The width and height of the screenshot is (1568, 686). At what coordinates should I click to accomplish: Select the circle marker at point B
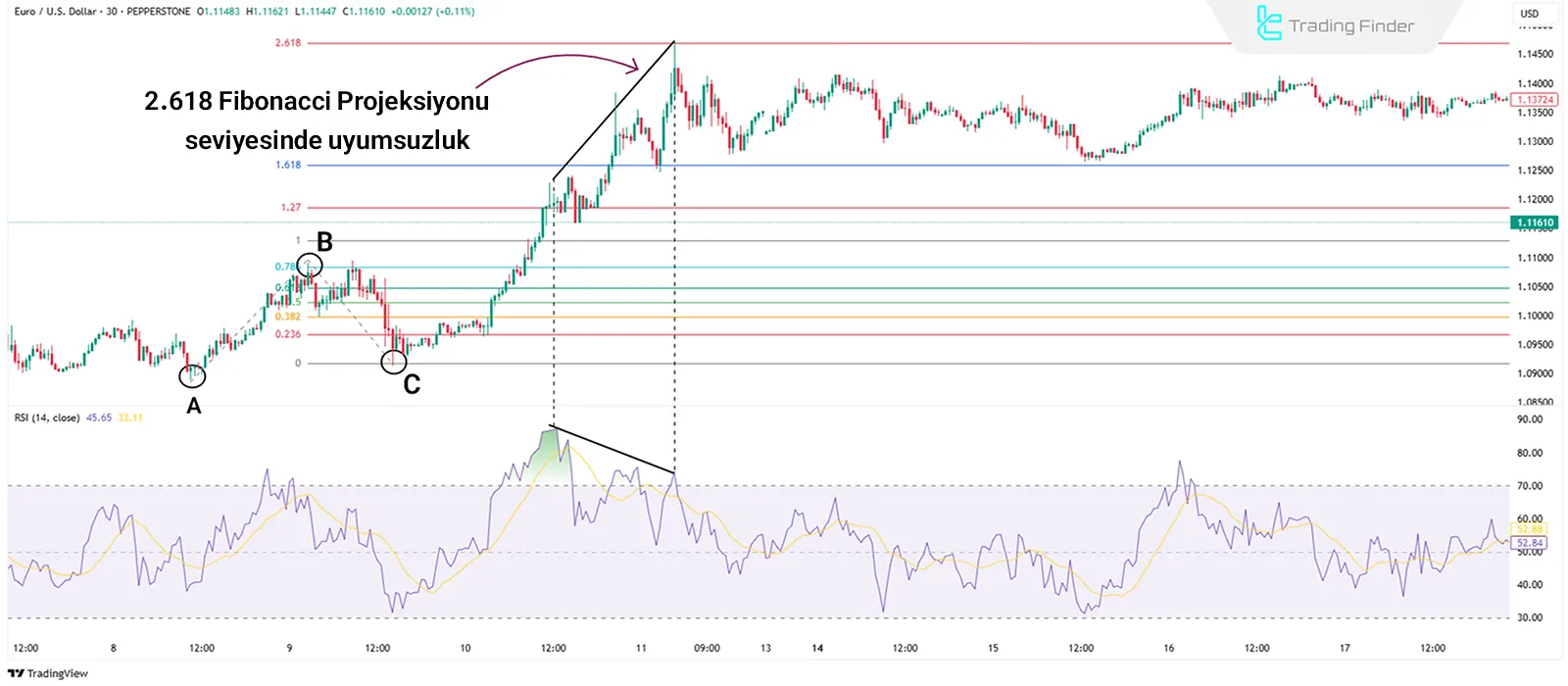click(310, 265)
